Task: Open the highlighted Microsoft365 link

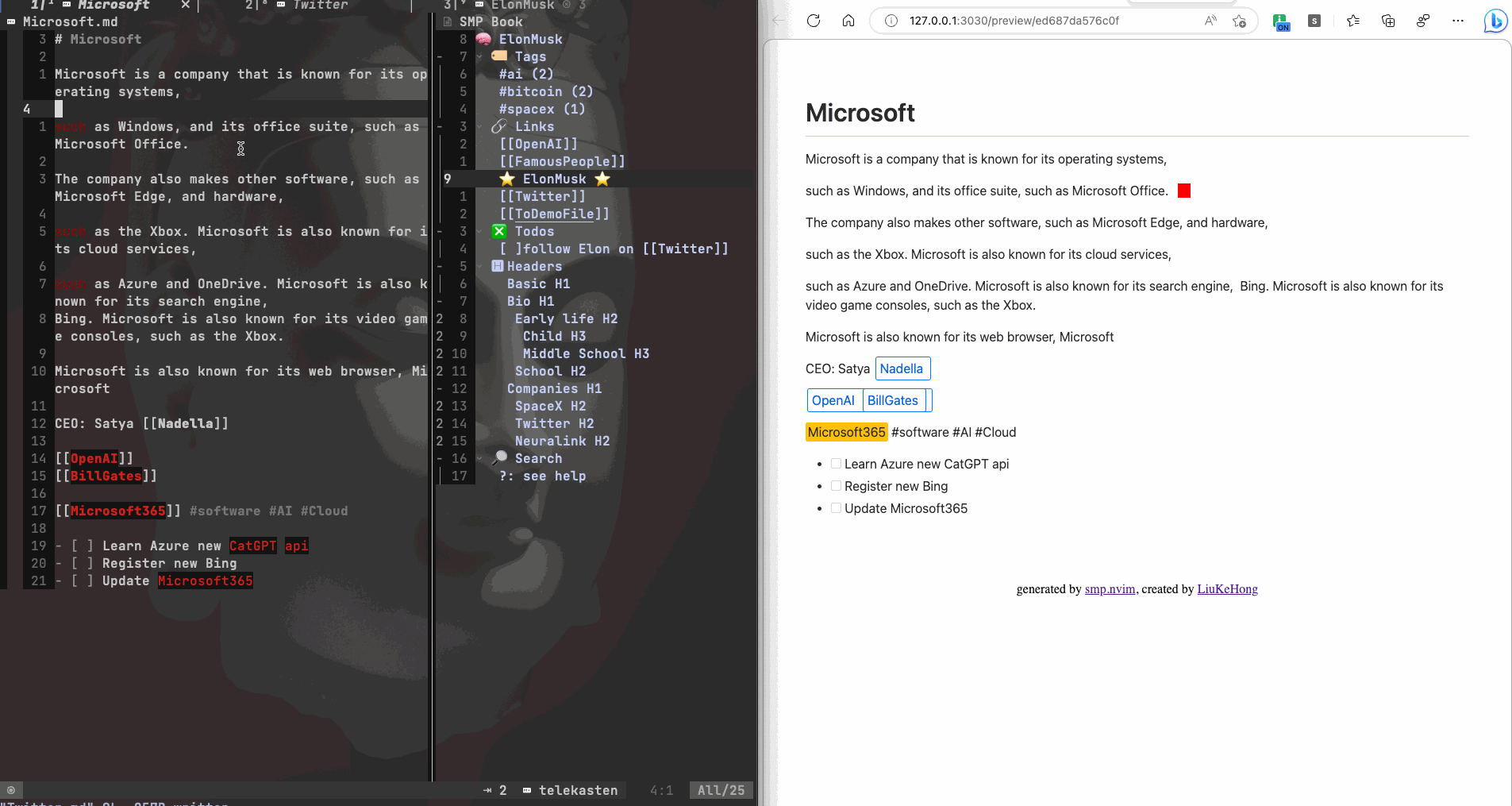Action: [x=846, y=432]
